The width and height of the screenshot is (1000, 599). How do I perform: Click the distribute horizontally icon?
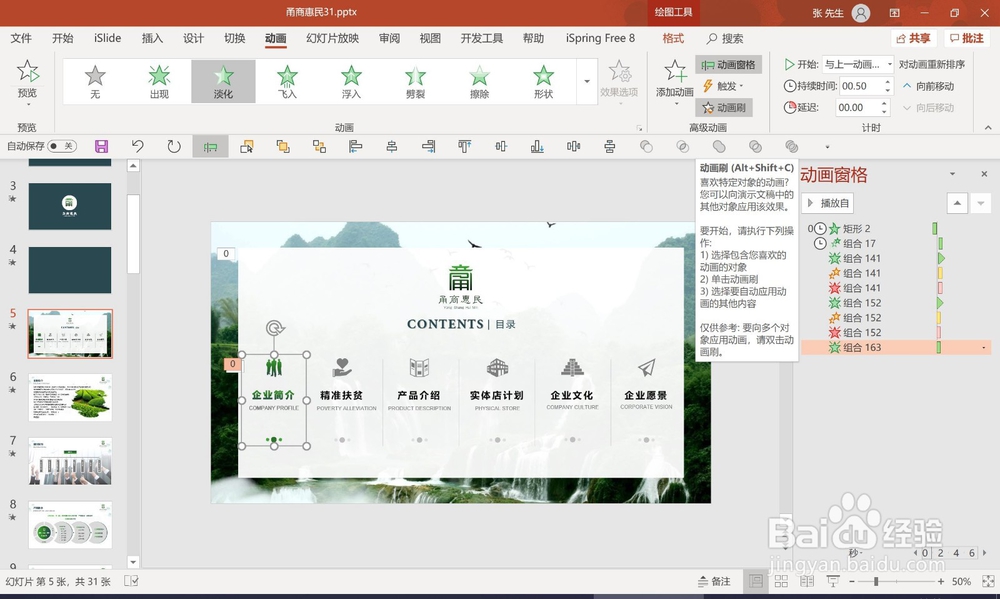tap(573, 147)
